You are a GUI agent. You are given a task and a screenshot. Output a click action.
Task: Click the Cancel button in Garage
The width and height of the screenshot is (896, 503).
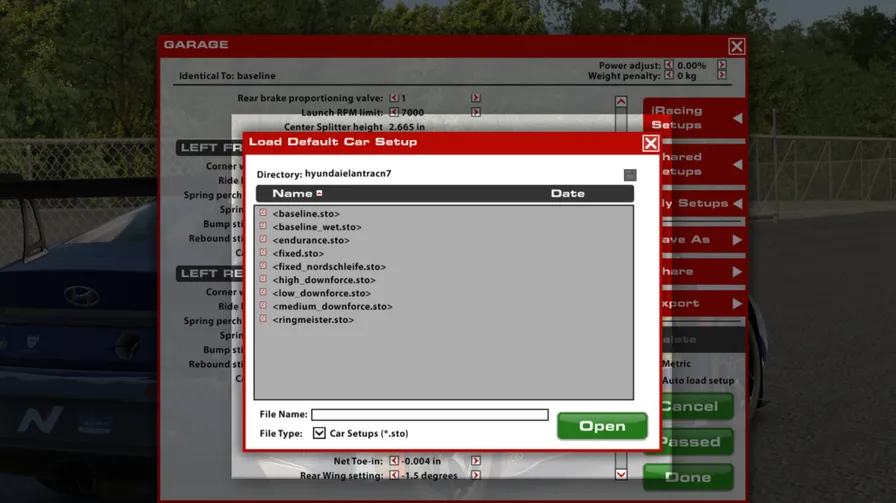pos(697,406)
